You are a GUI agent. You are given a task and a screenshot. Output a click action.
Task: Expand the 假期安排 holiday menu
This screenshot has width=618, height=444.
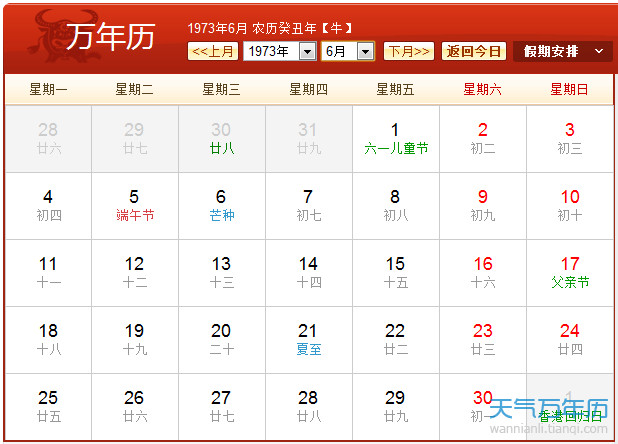[563, 51]
